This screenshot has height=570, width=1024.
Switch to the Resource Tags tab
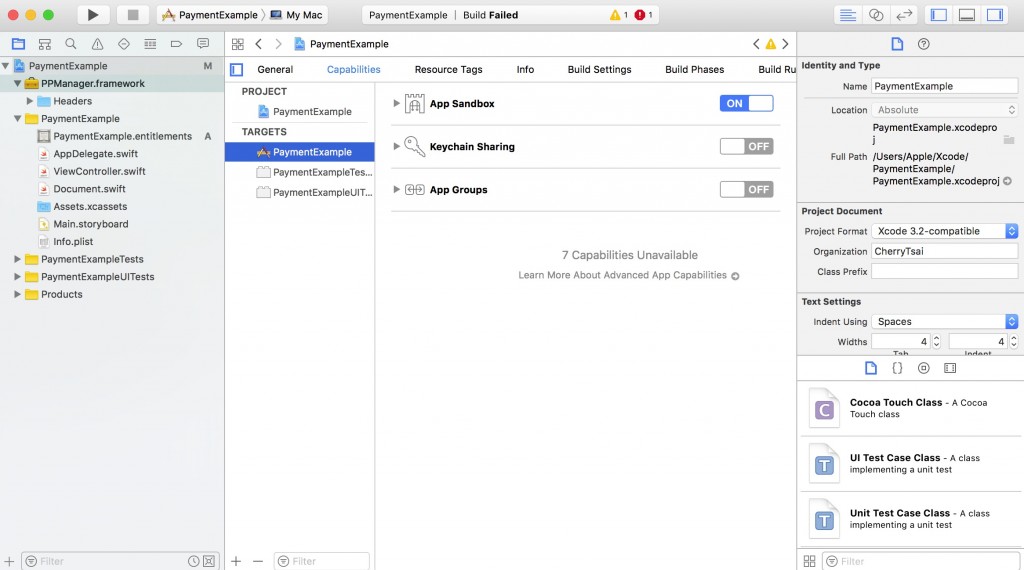448,69
